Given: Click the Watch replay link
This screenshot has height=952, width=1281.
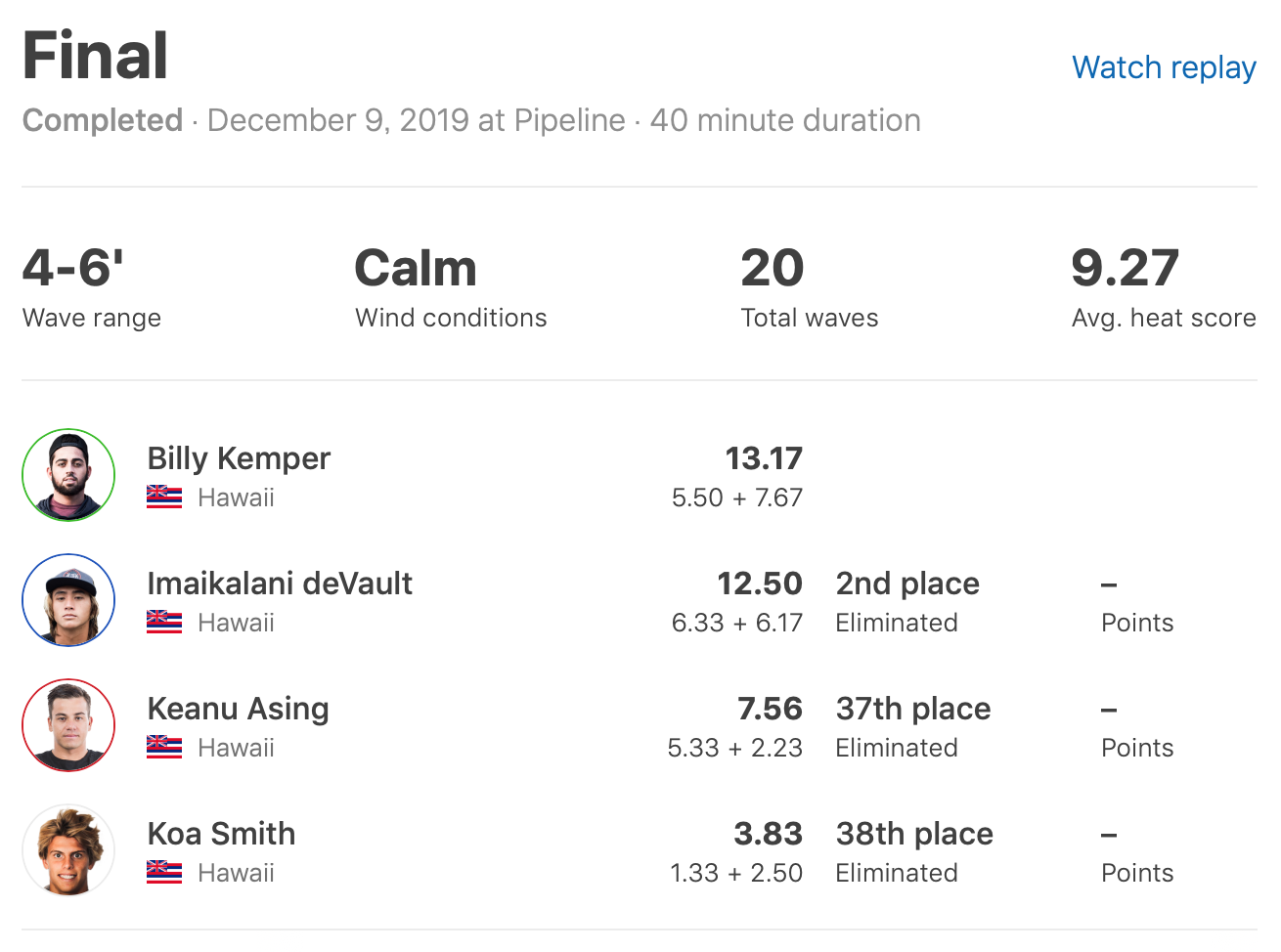Looking at the screenshot, I should pyautogui.click(x=1164, y=67).
